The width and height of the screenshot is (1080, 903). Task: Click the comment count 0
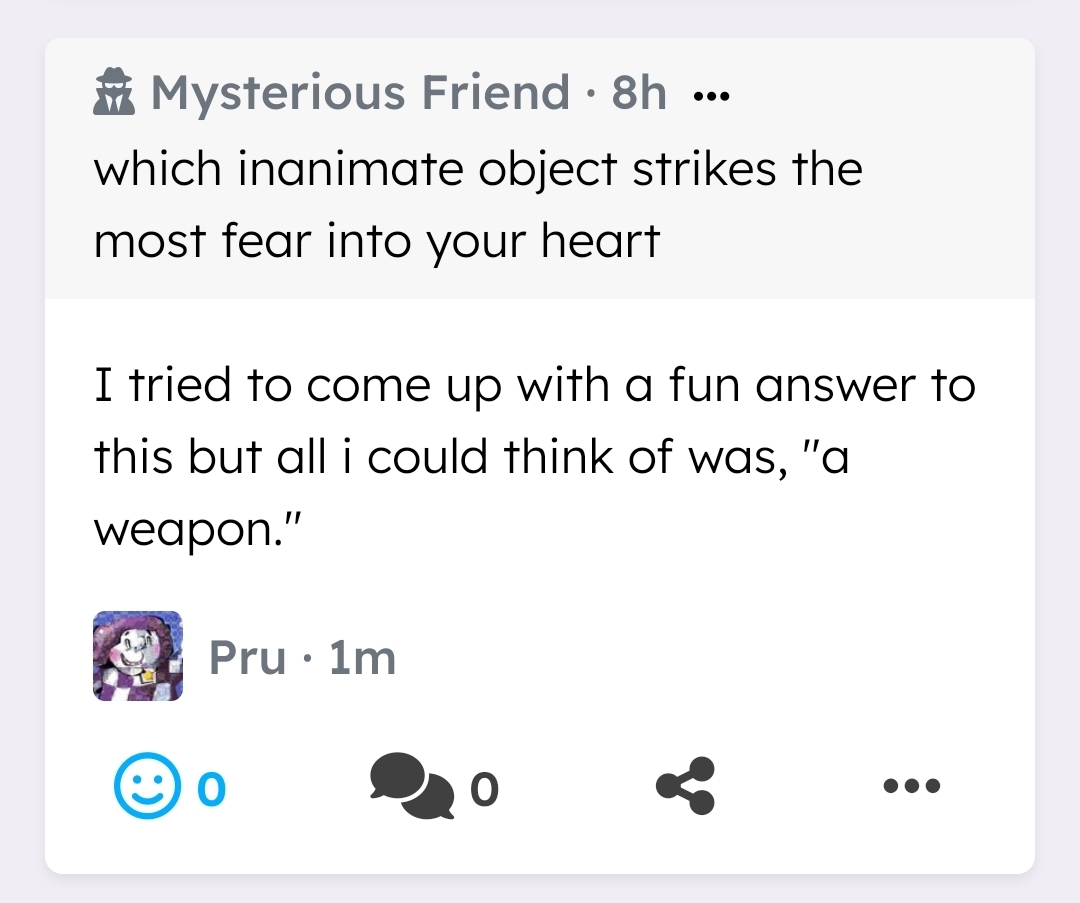pos(483,790)
